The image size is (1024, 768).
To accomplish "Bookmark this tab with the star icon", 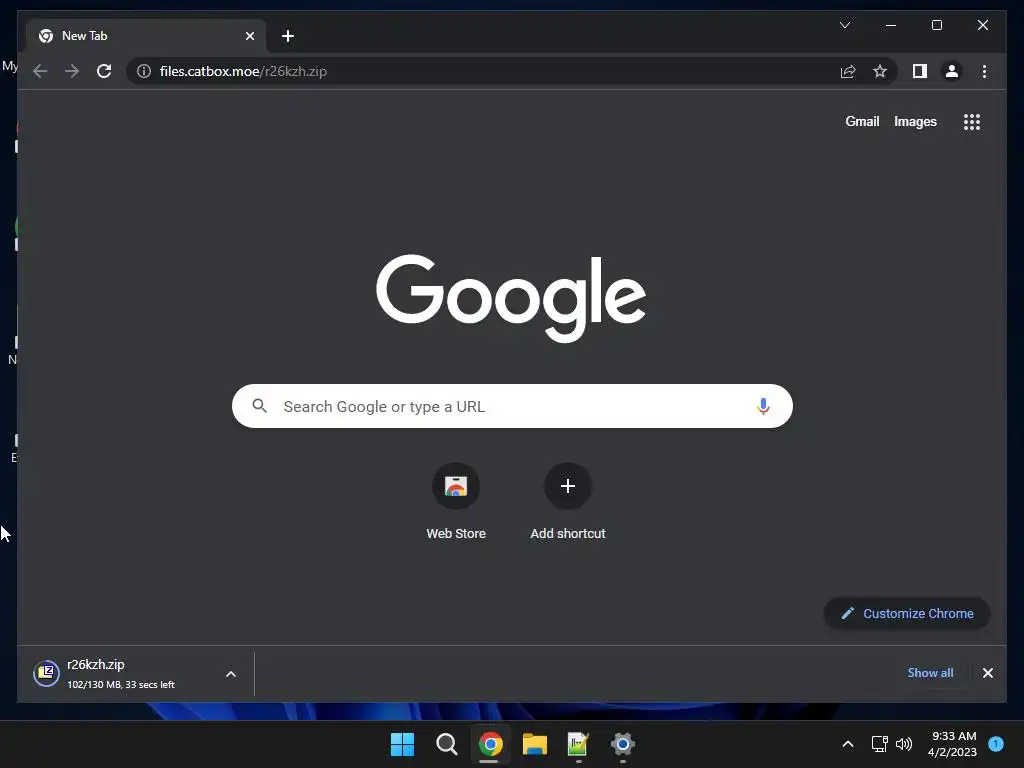I will 880,71.
